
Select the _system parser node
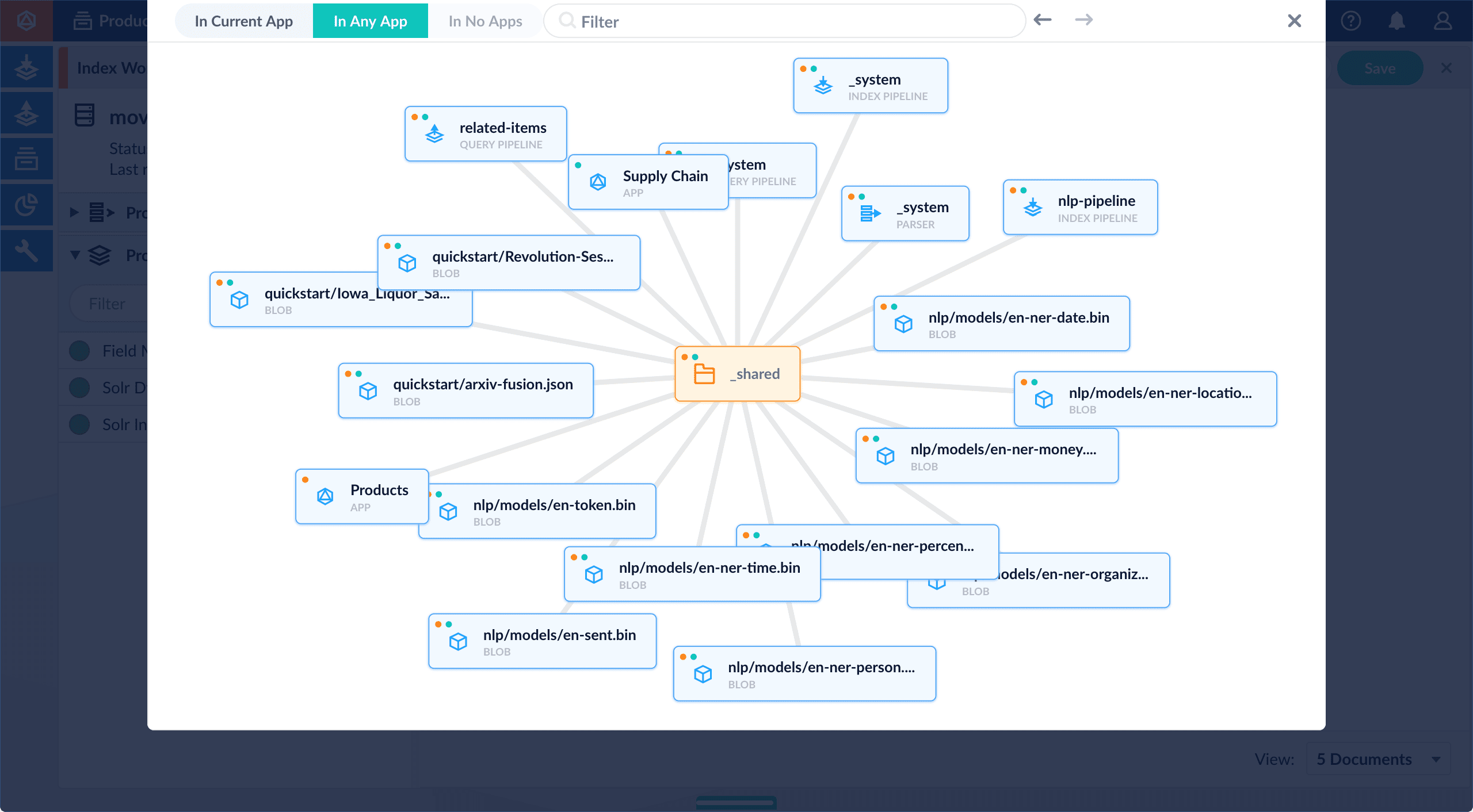tap(905, 213)
